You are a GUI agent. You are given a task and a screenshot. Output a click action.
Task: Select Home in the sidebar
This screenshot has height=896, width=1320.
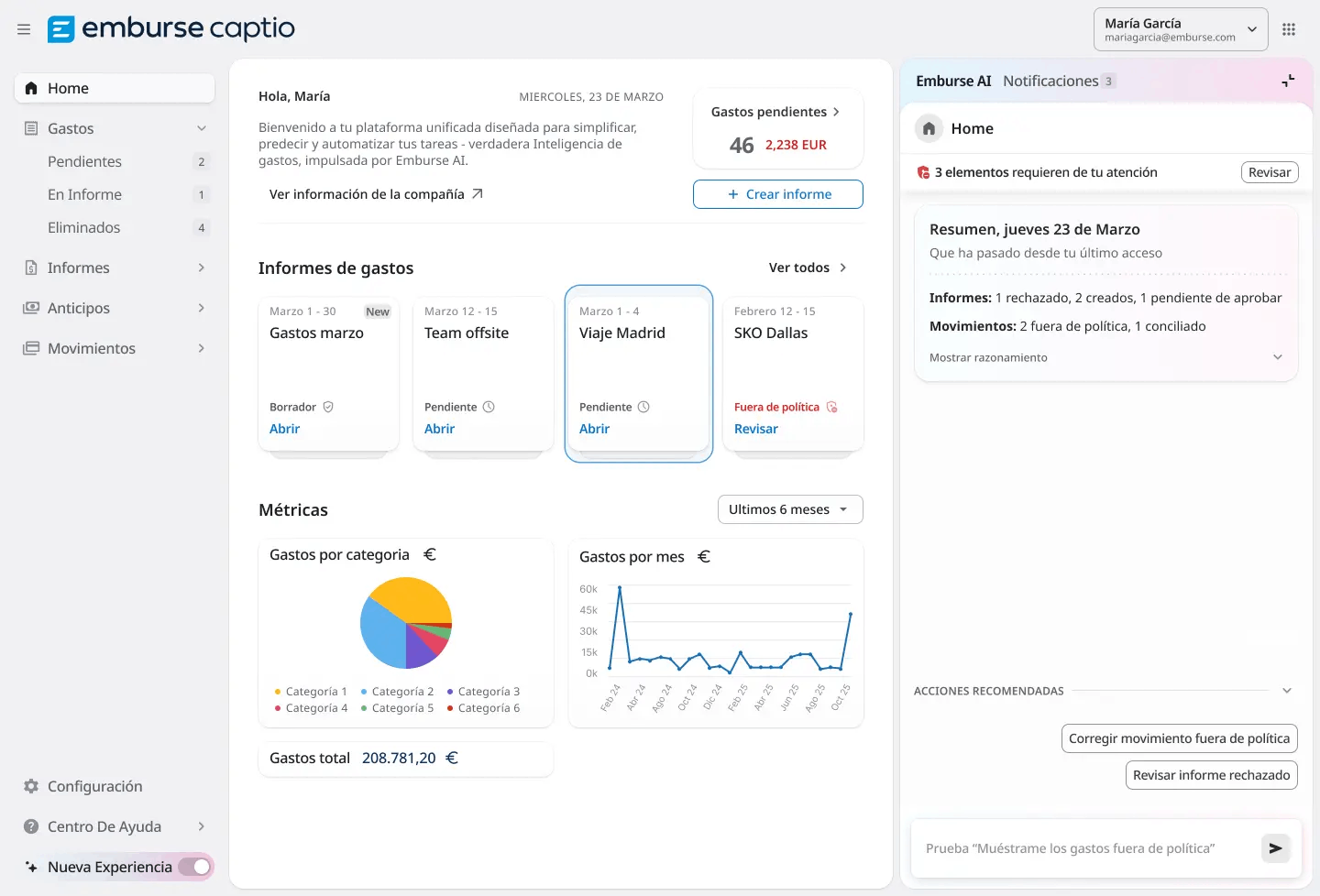(x=115, y=88)
